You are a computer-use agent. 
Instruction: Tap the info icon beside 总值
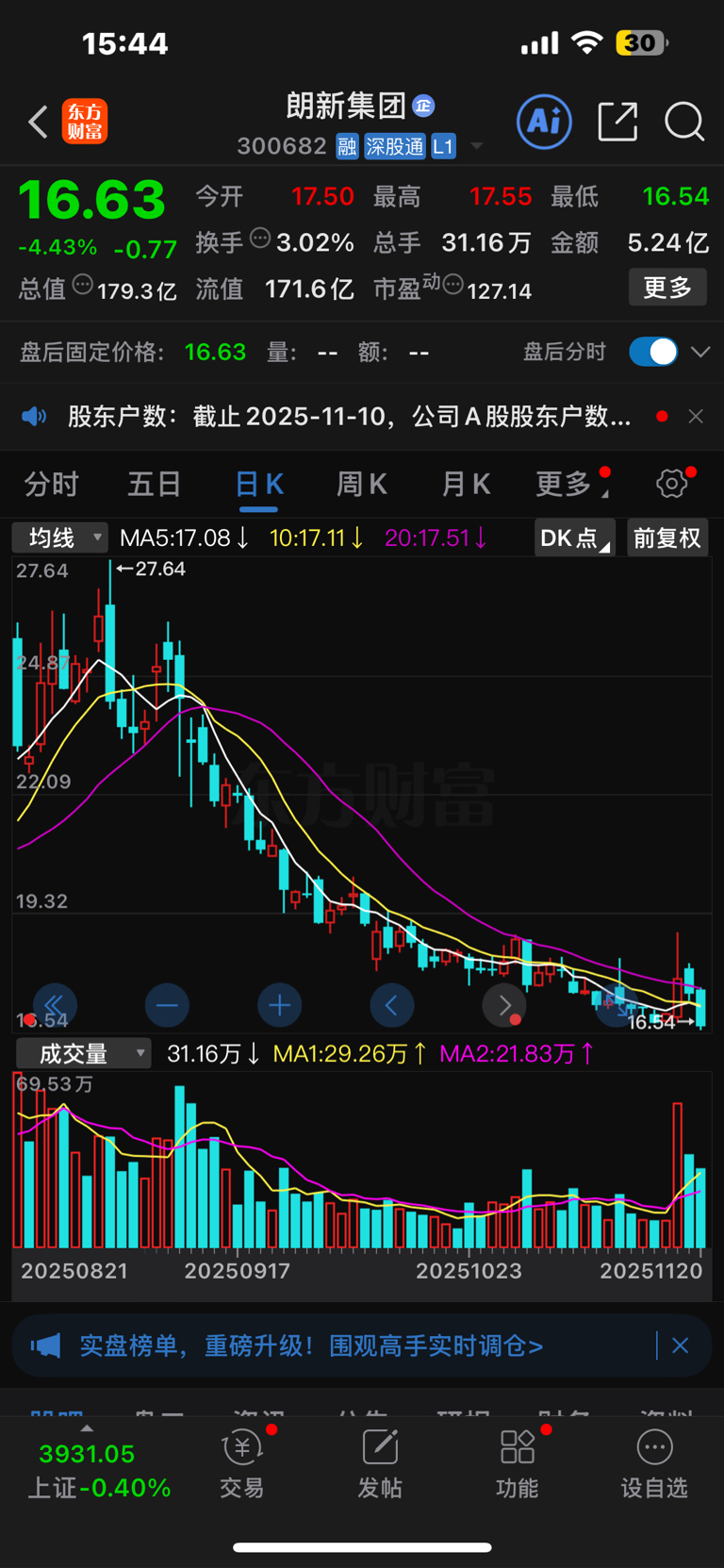click(x=83, y=285)
